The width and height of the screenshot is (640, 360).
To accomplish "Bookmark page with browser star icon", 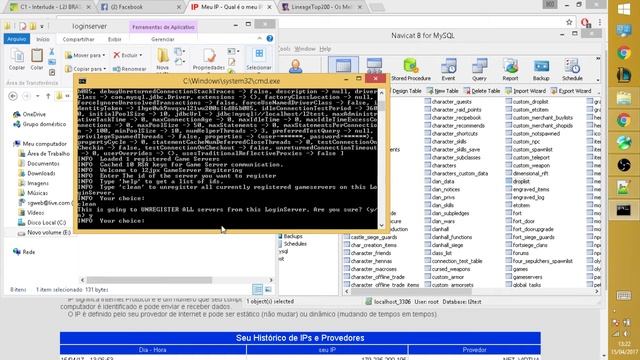I will pos(569,22).
